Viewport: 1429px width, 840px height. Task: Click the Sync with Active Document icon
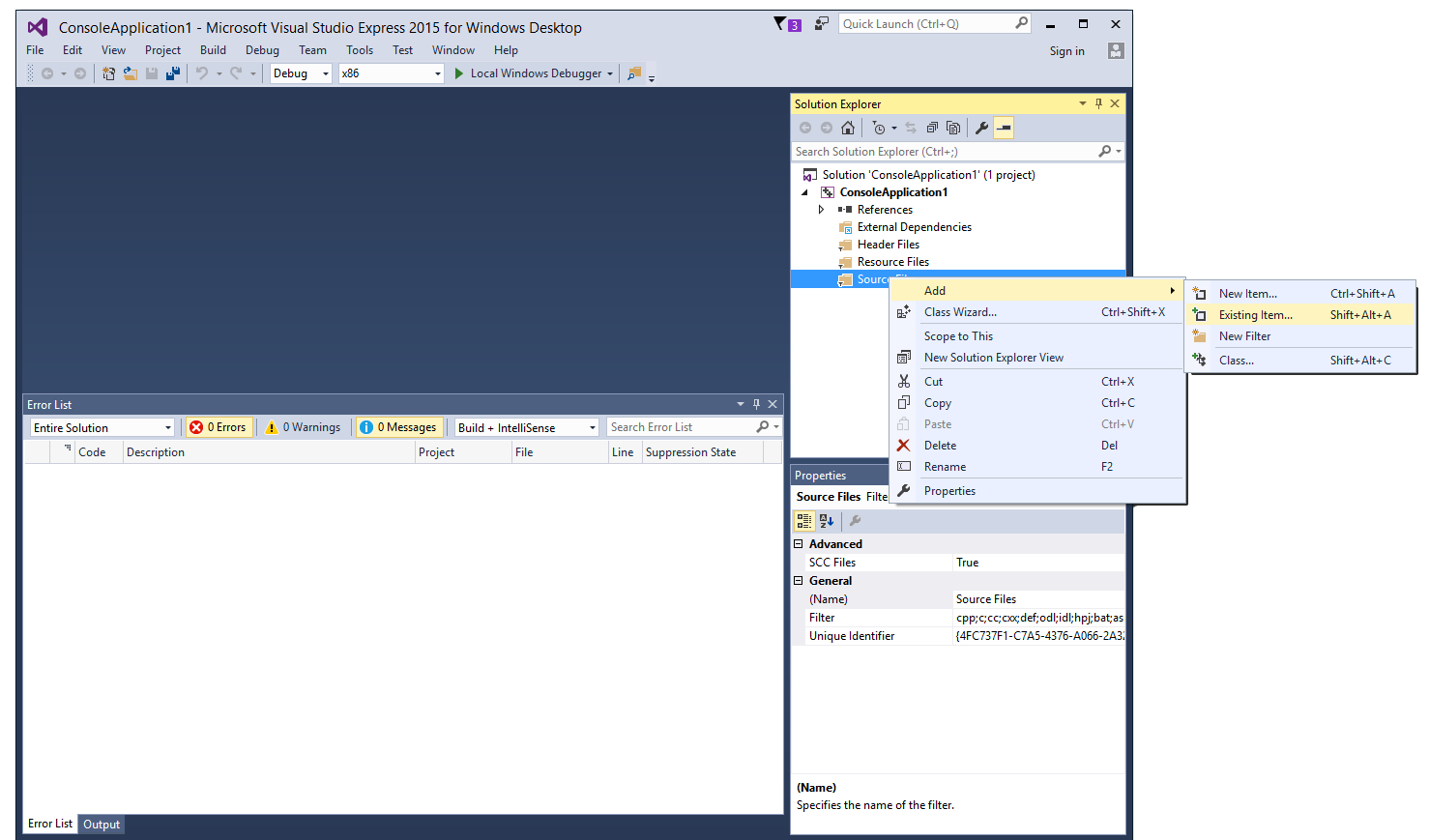[911, 128]
